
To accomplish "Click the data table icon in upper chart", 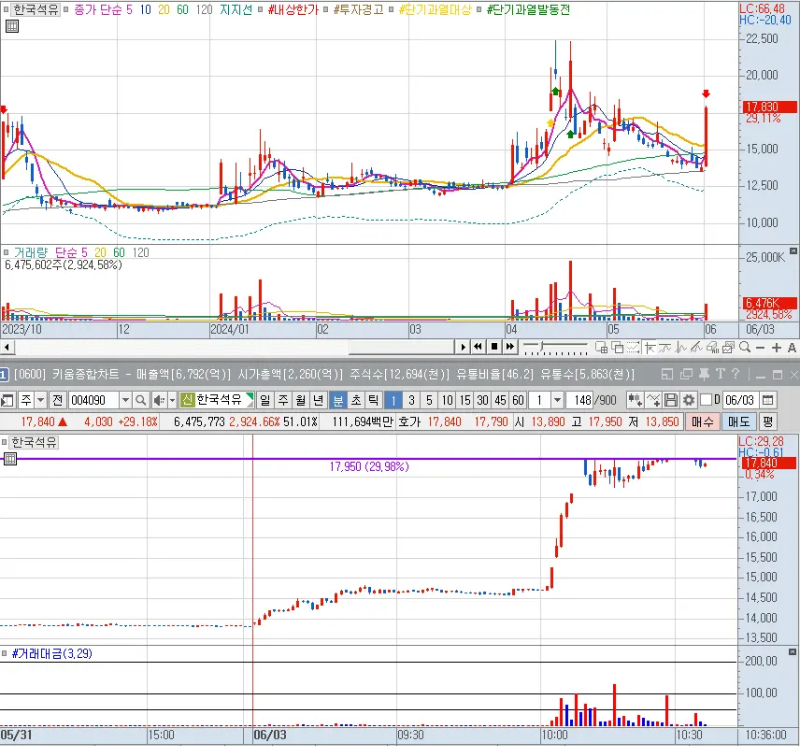I will 12,27.
